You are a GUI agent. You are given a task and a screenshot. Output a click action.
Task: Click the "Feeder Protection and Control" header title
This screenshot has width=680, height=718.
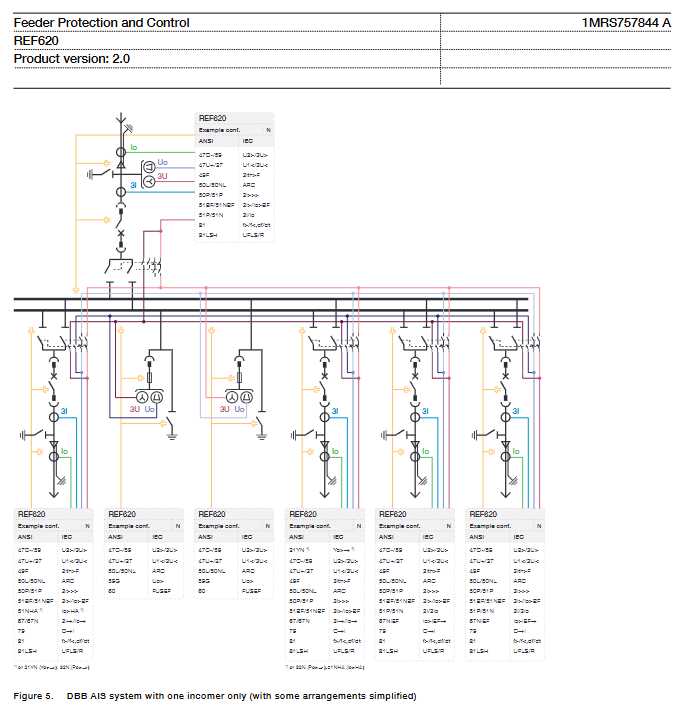pos(101,22)
